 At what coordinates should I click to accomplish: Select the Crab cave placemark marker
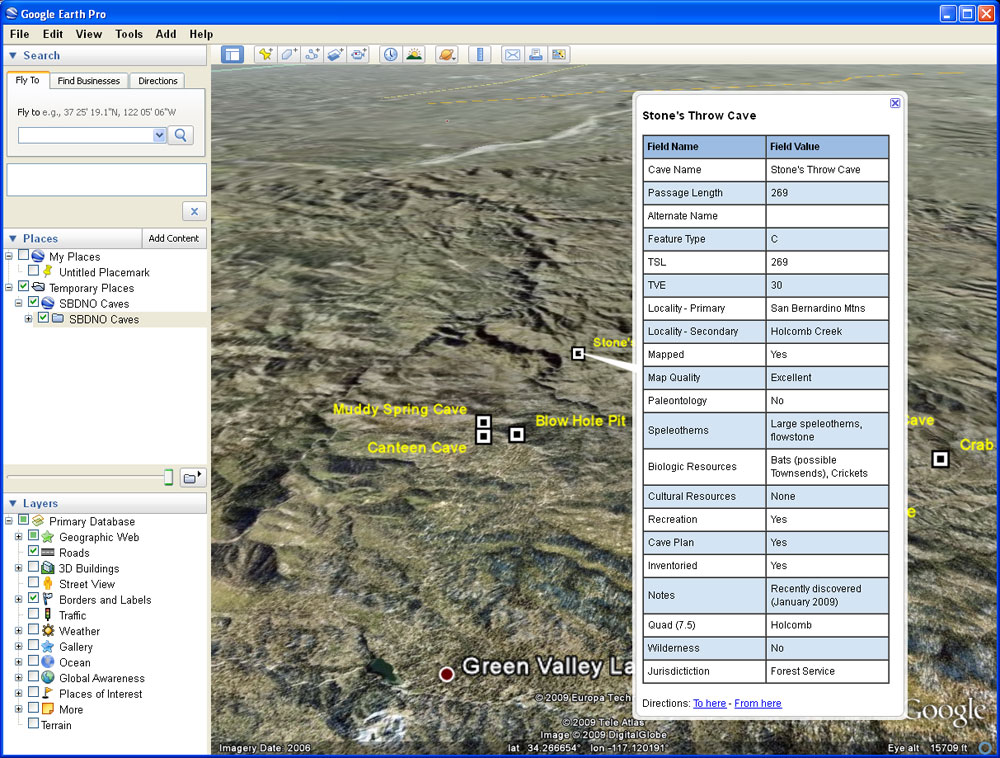(940, 459)
